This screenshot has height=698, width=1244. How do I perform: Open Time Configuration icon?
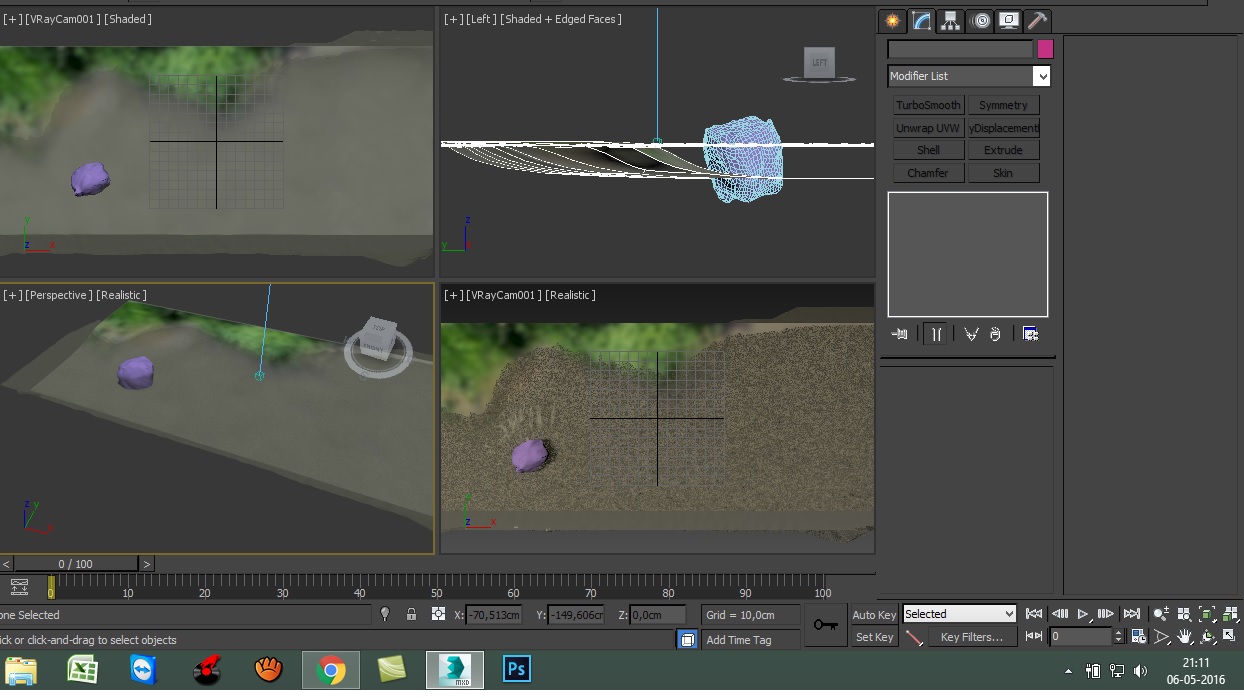pos(1138,636)
